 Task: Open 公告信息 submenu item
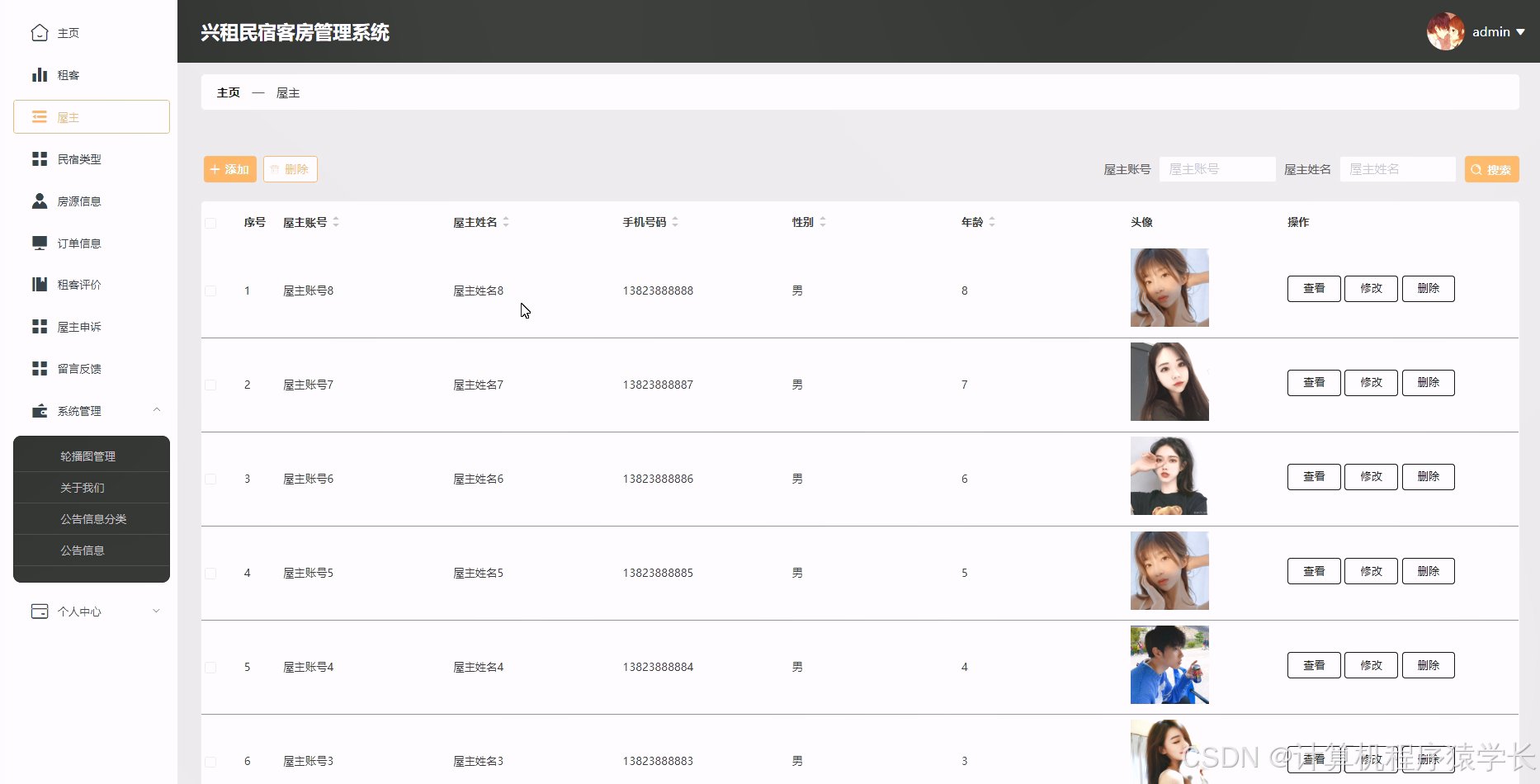coord(92,550)
